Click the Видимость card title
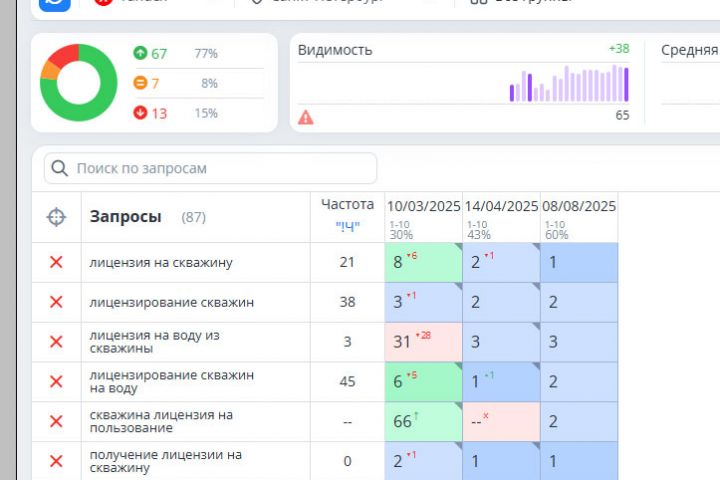The width and height of the screenshot is (720, 480). (335, 50)
